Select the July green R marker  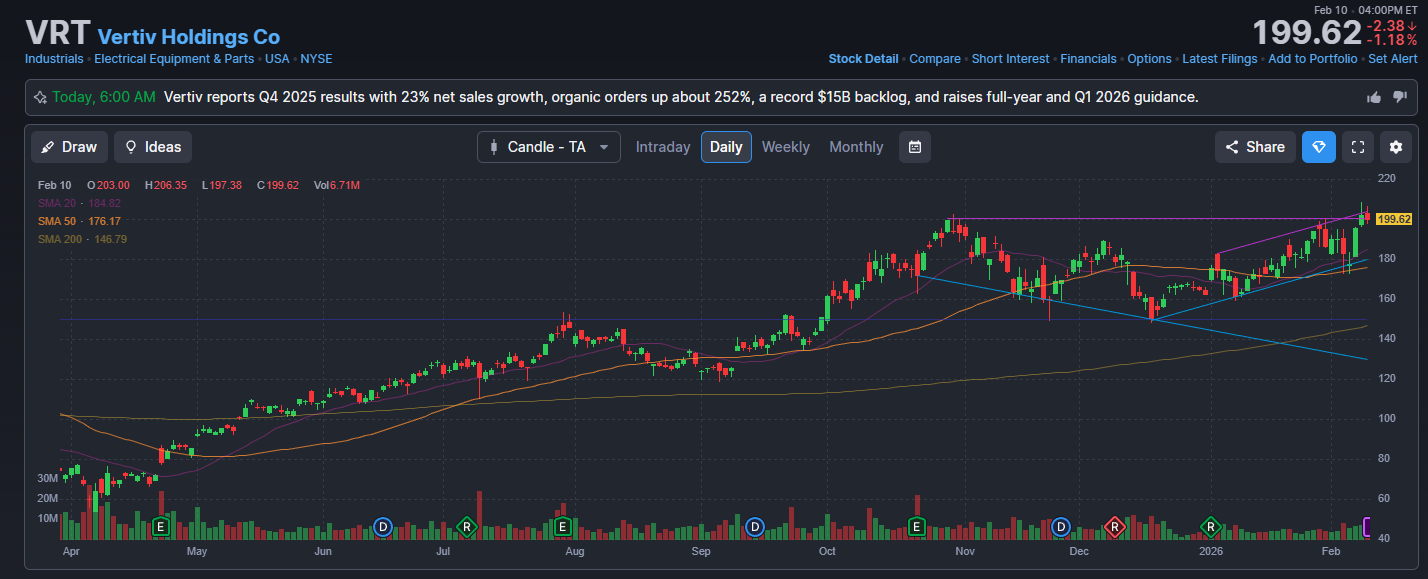pos(465,526)
